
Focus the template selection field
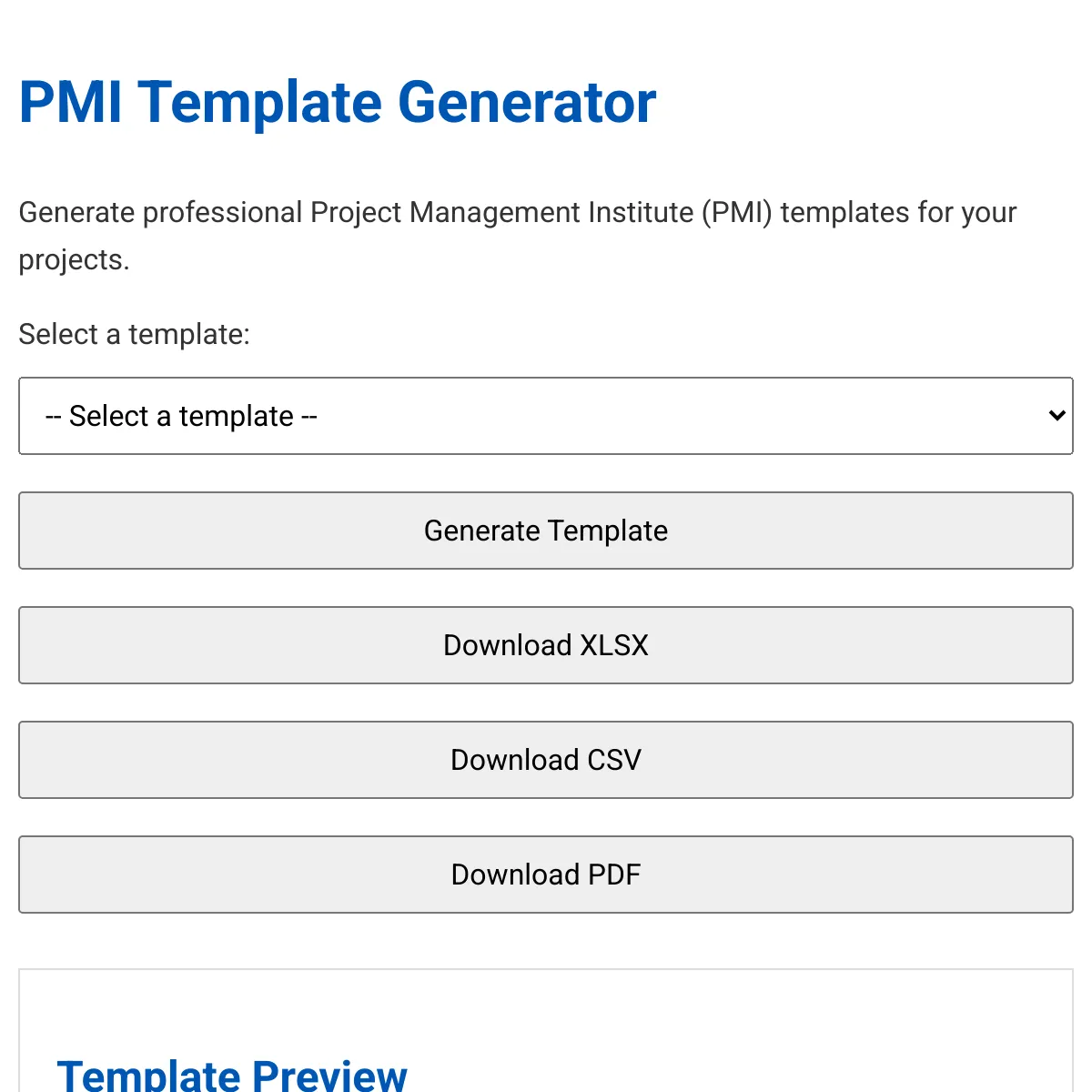pyautogui.click(x=546, y=416)
